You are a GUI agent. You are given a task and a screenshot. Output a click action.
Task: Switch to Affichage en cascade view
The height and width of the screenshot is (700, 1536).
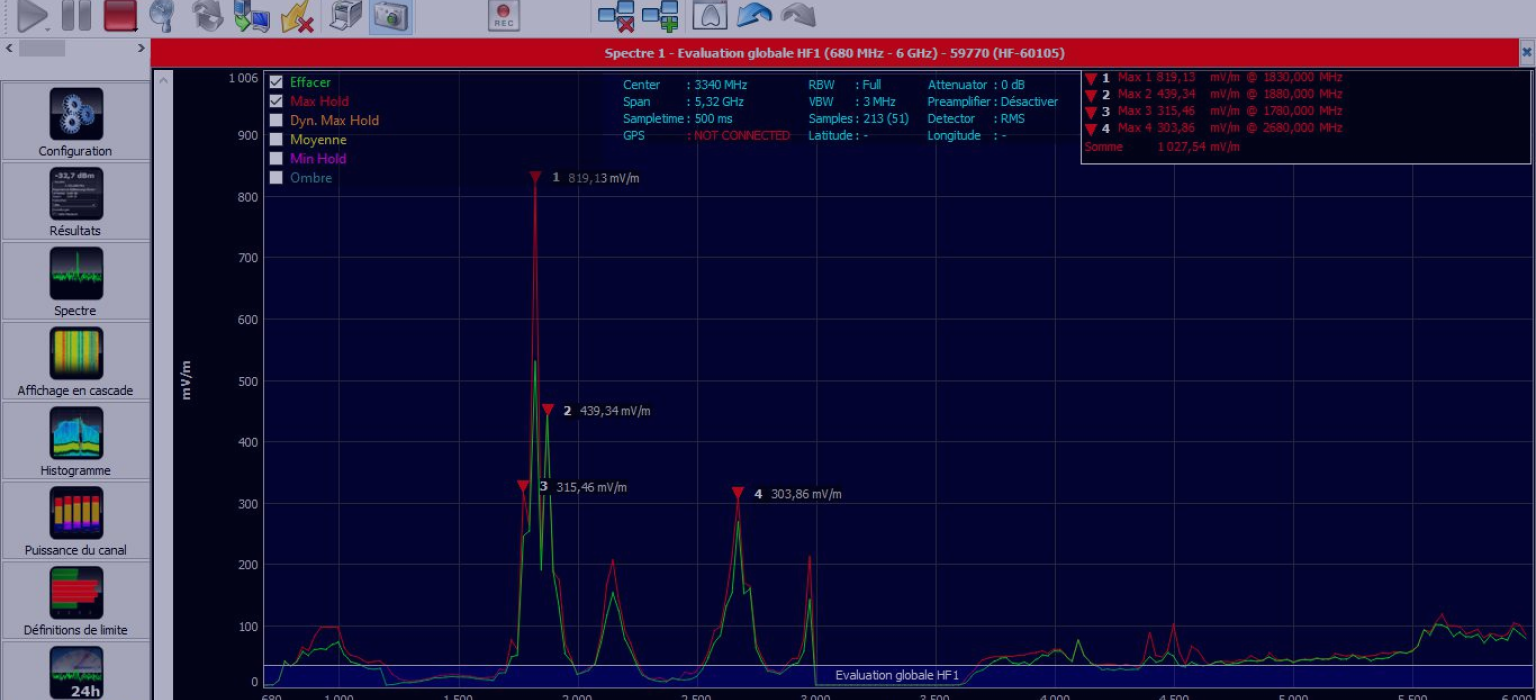[x=76, y=361]
